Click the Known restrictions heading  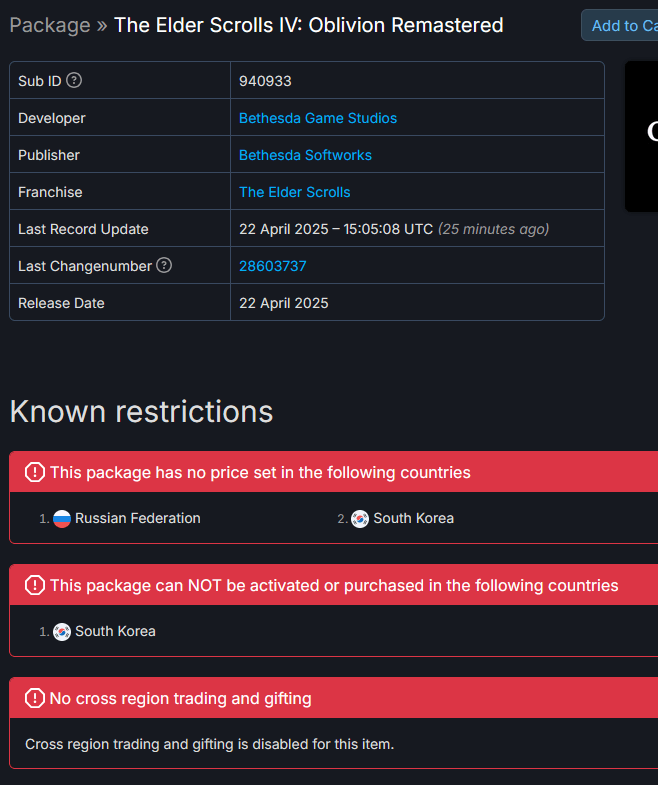141,411
